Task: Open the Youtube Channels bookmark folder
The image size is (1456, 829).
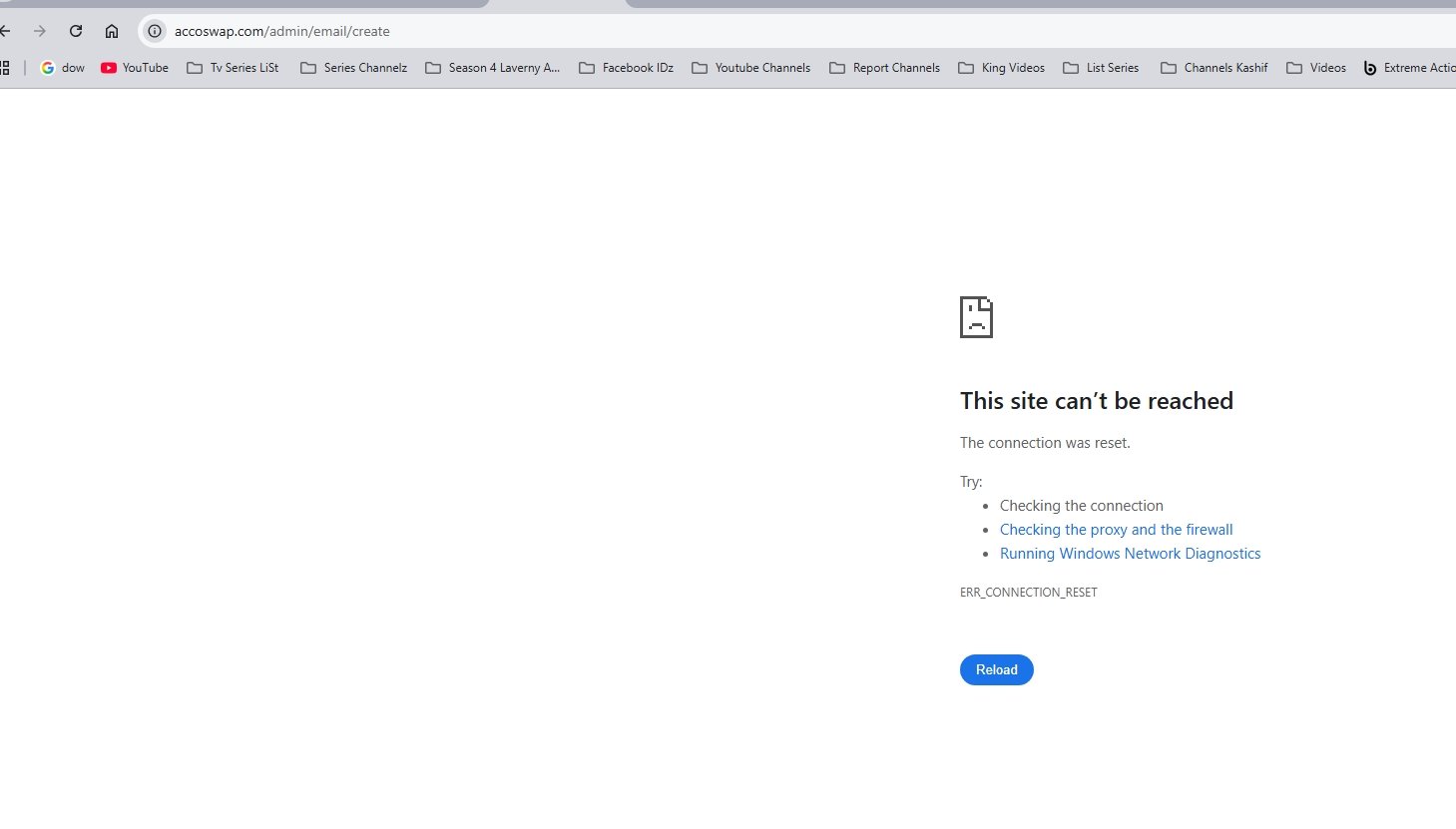Action: click(x=750, y=68)
